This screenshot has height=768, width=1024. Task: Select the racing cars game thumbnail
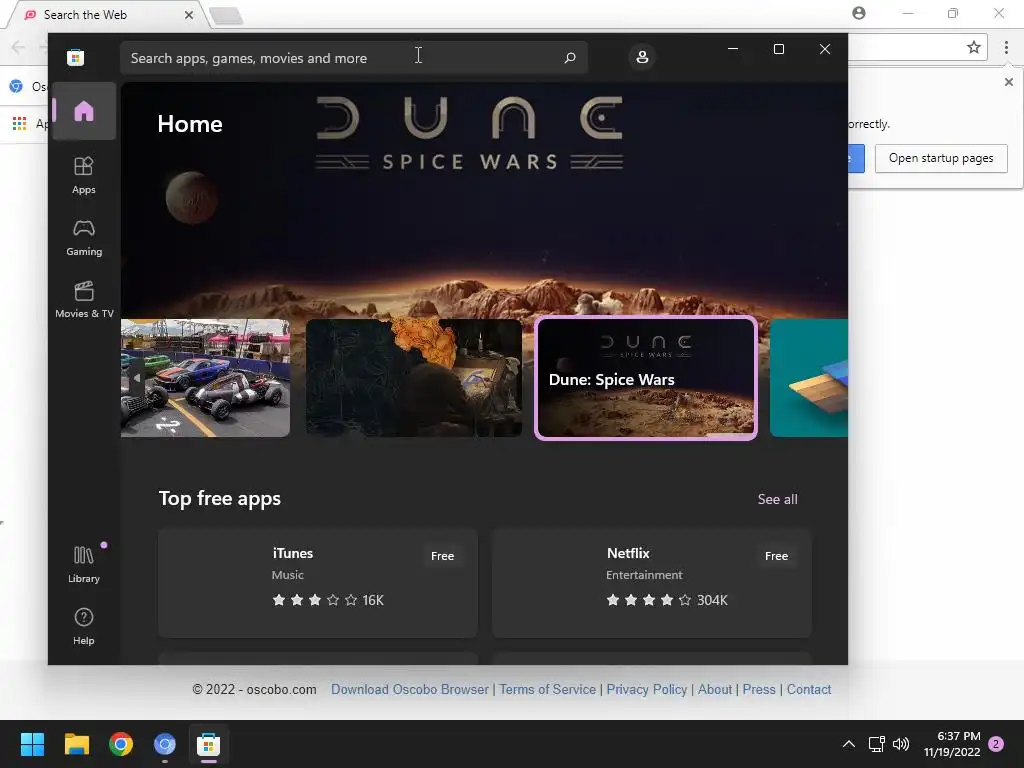click(x=205, y=377)
